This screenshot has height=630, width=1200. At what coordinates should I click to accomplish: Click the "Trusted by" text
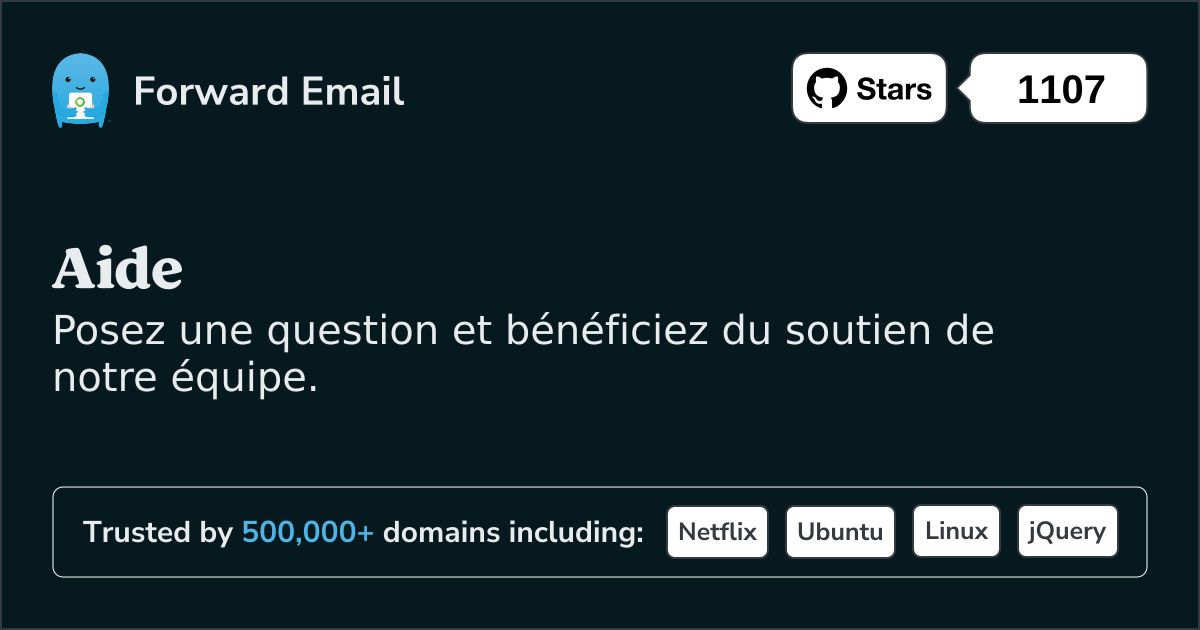[x=158, y=532]
